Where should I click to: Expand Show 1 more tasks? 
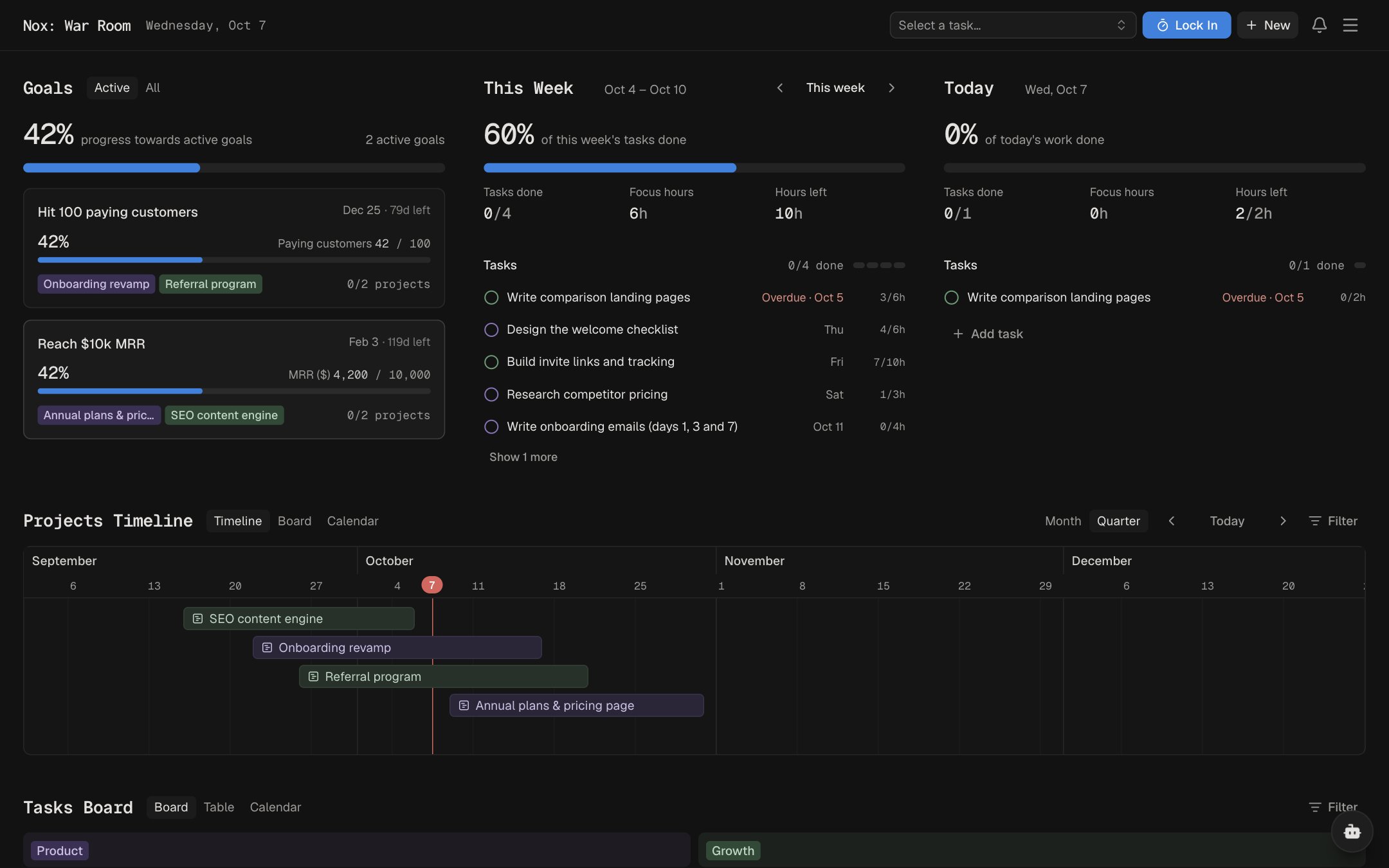click(523, 457)
